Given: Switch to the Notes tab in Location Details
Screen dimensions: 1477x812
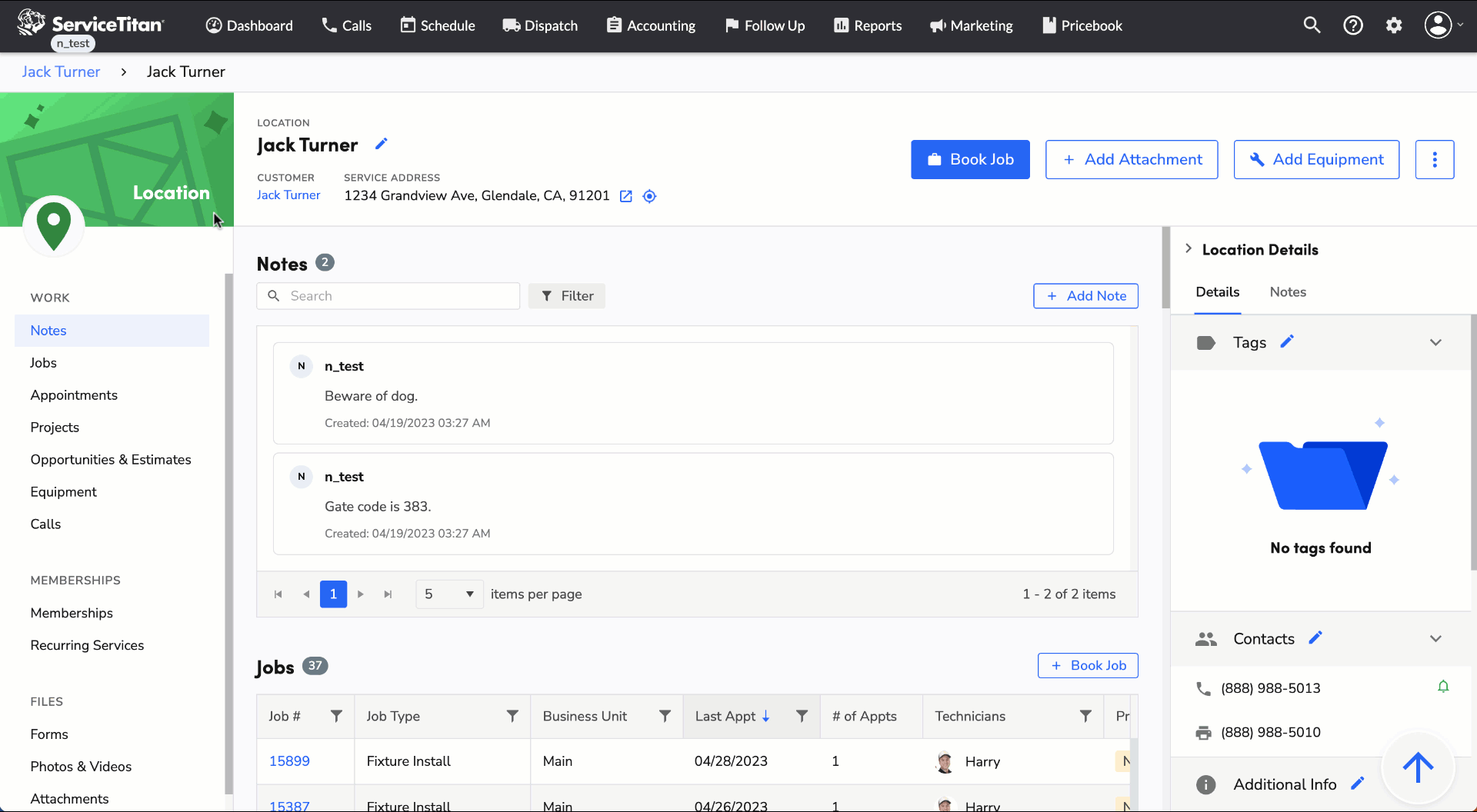Looking at the screenshot, I should (x=1287, y=292).
